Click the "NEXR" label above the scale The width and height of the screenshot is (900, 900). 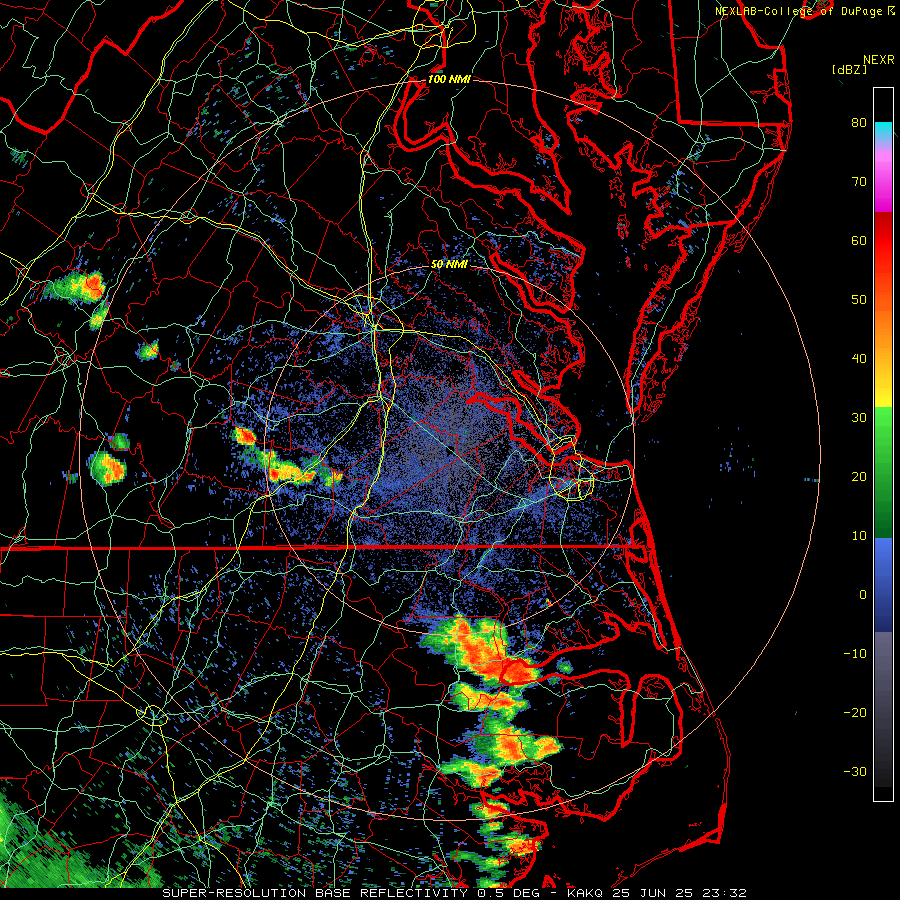pos(879,60)
